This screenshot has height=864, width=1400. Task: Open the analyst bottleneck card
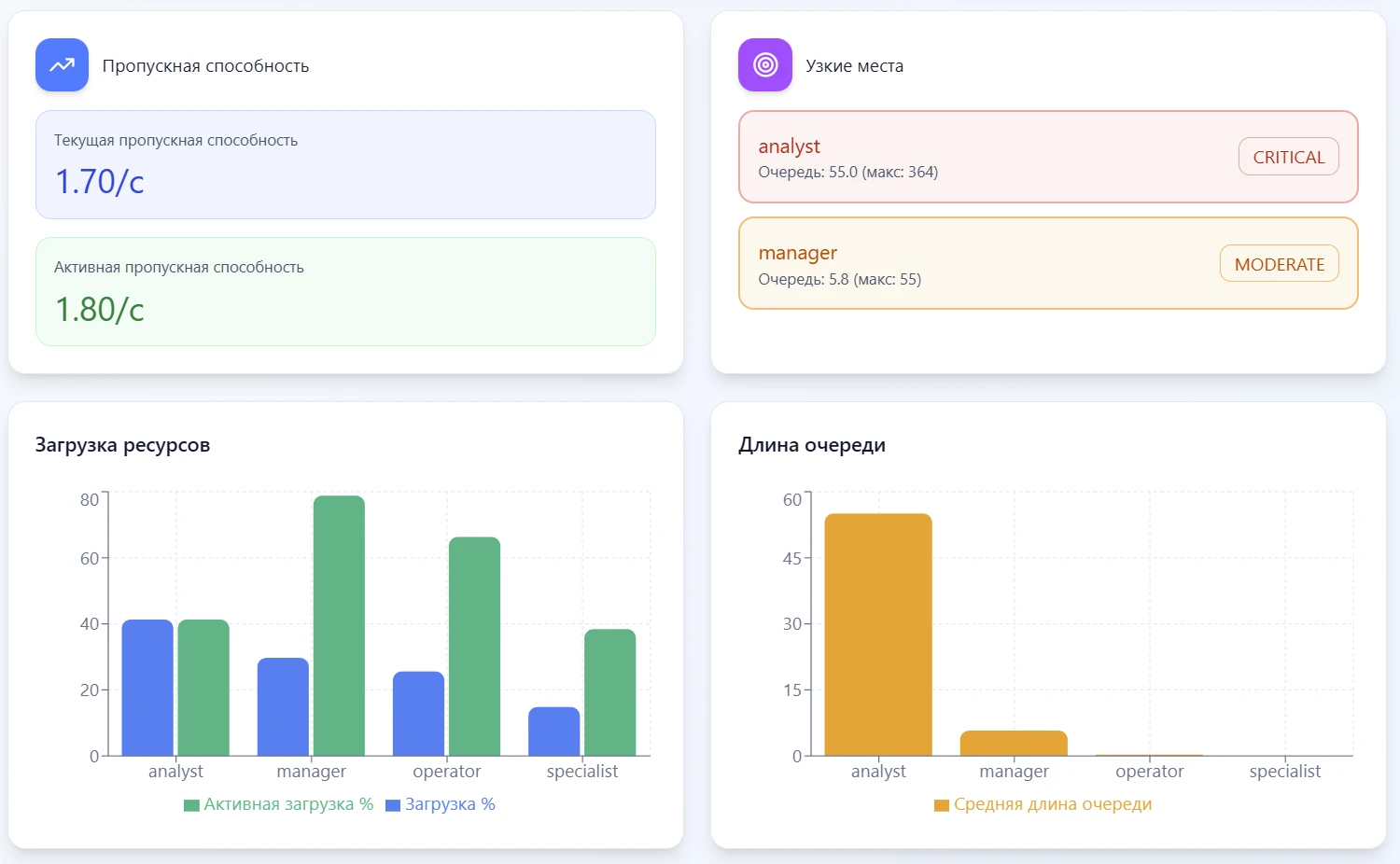tap(980, 157)
